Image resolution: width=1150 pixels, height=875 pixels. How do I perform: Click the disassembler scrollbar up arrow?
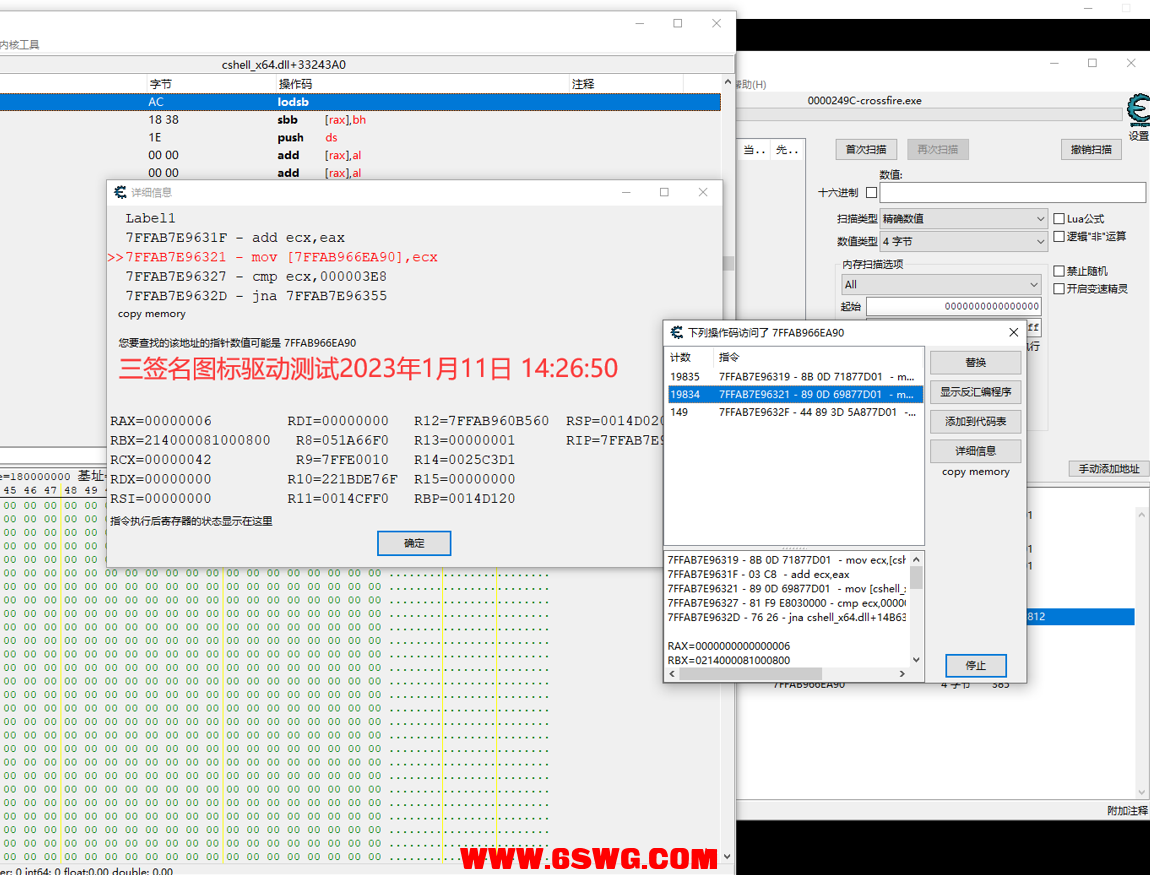click(x=728, y=83)
